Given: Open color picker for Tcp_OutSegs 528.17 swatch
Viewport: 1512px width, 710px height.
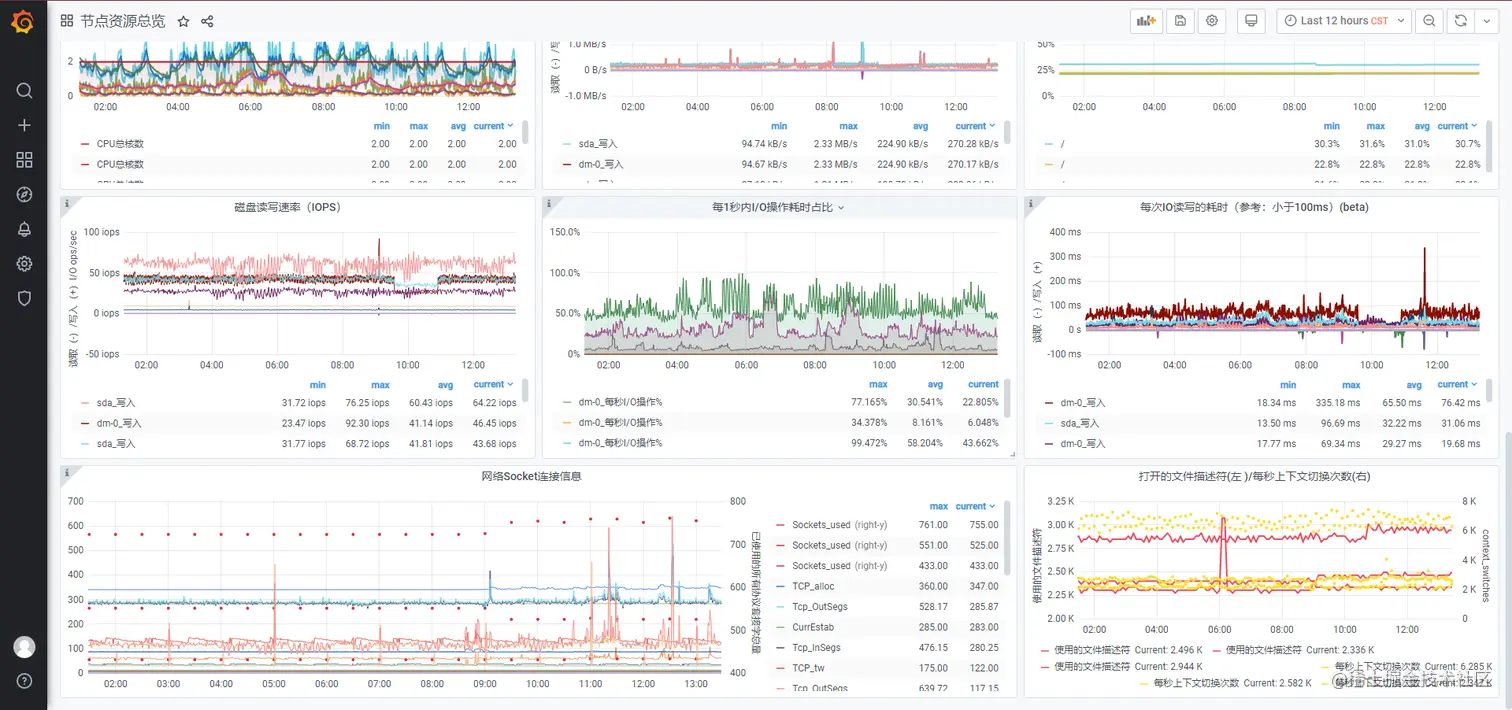Looking at the screenshot, I should [780, 607].
